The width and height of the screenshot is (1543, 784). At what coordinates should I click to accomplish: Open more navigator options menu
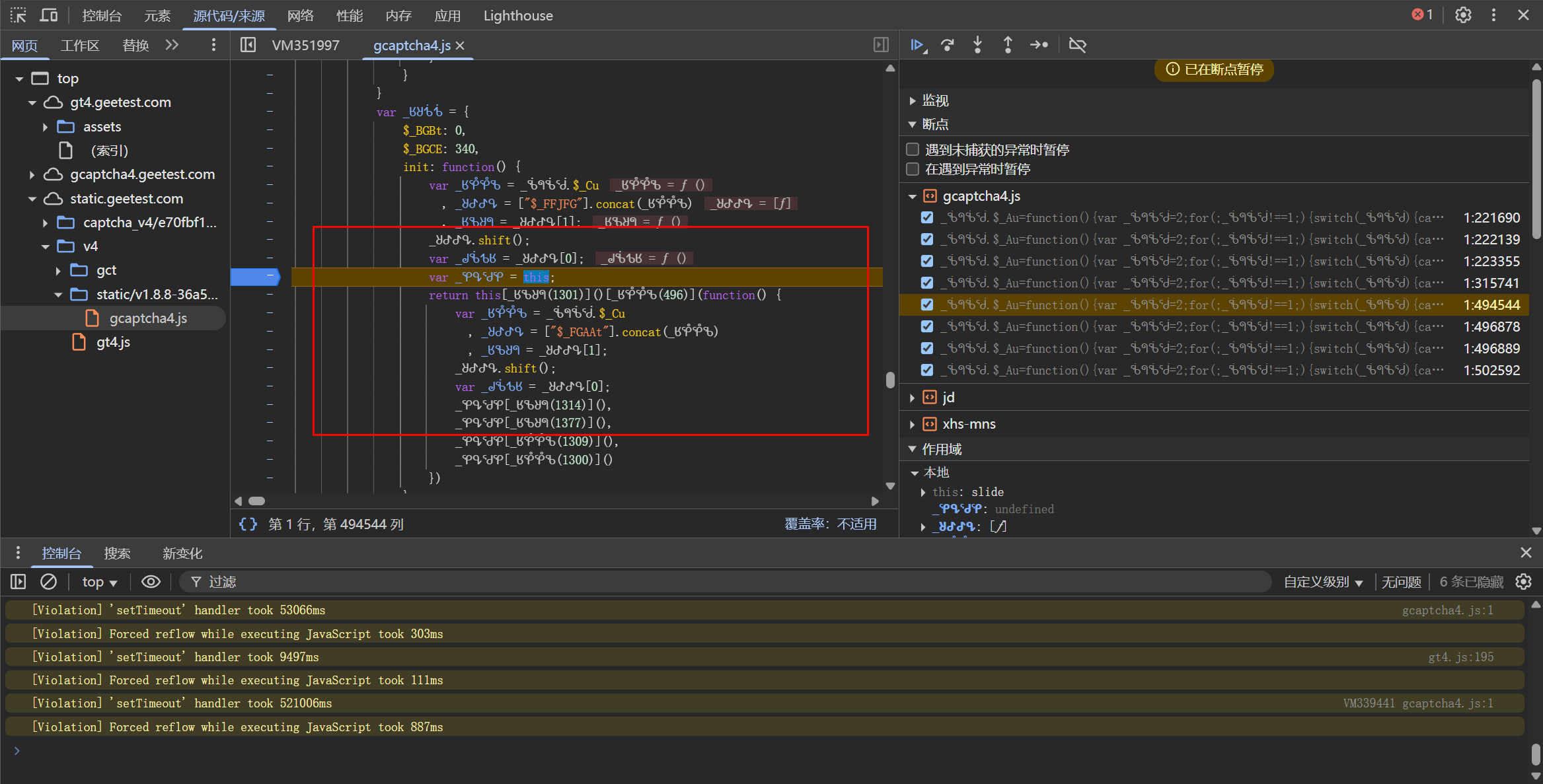coord(213,45)
